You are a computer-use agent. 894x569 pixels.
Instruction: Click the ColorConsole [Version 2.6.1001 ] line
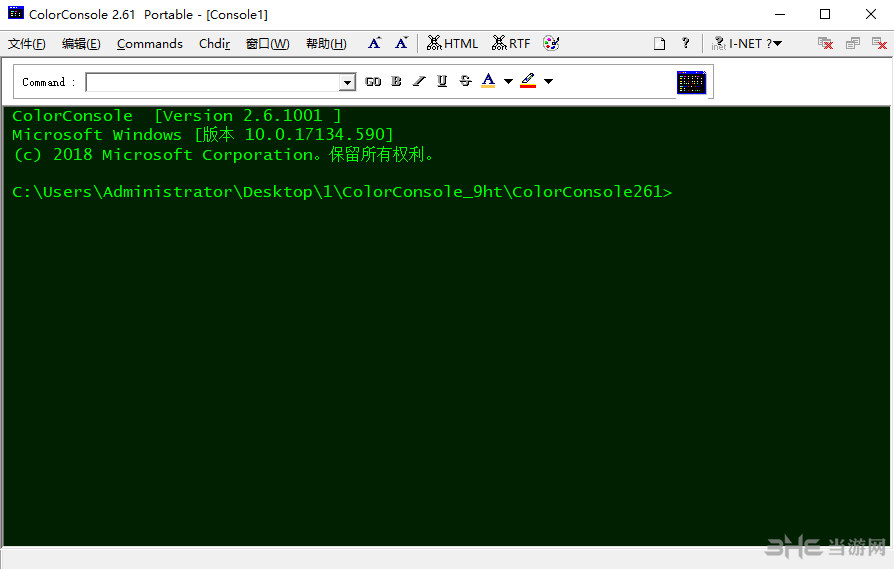point(177,116)
